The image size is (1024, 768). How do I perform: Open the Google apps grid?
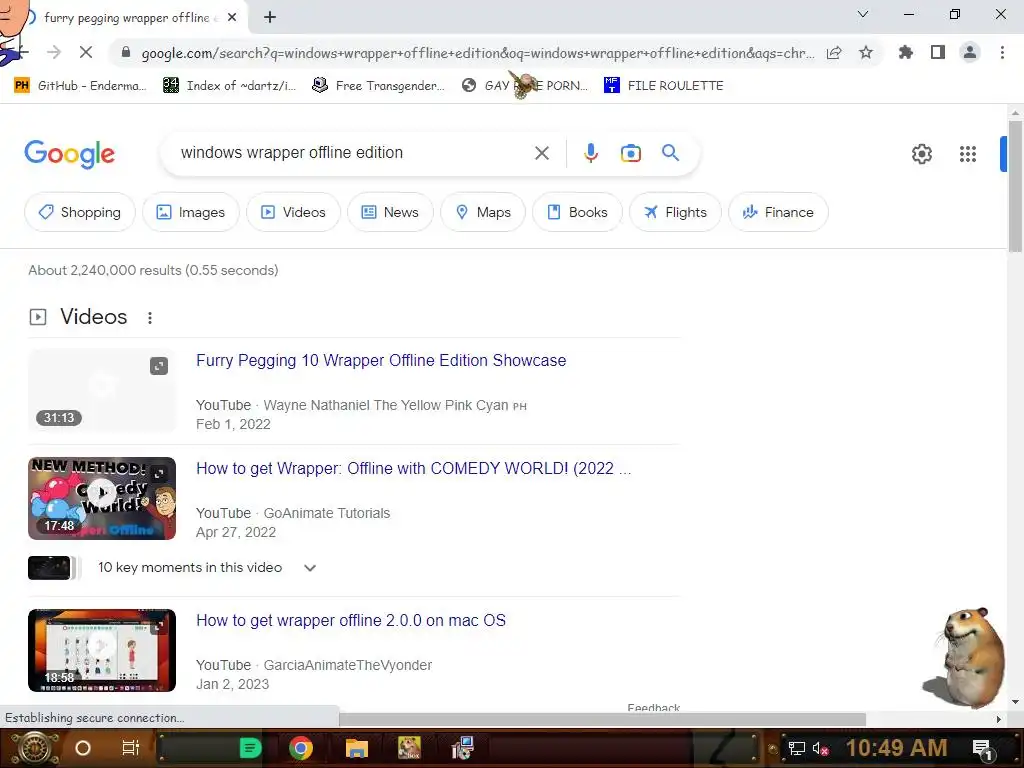pos(967,154)
